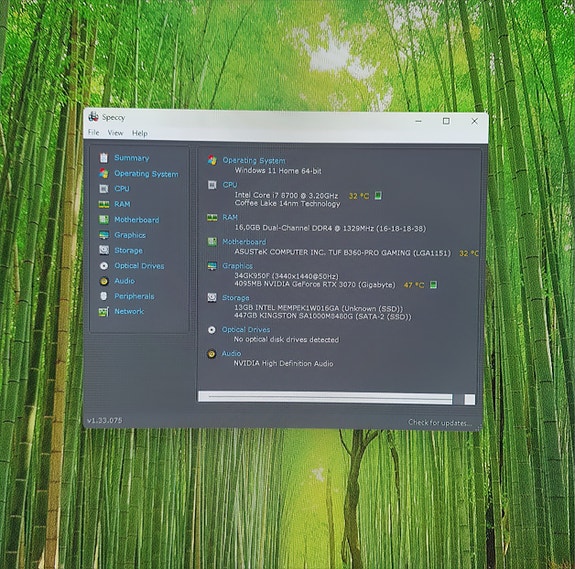This screenshot has height=569, width=575.
Task: Select the Optical Drives disc icon in sidebar
Action: 104,265
